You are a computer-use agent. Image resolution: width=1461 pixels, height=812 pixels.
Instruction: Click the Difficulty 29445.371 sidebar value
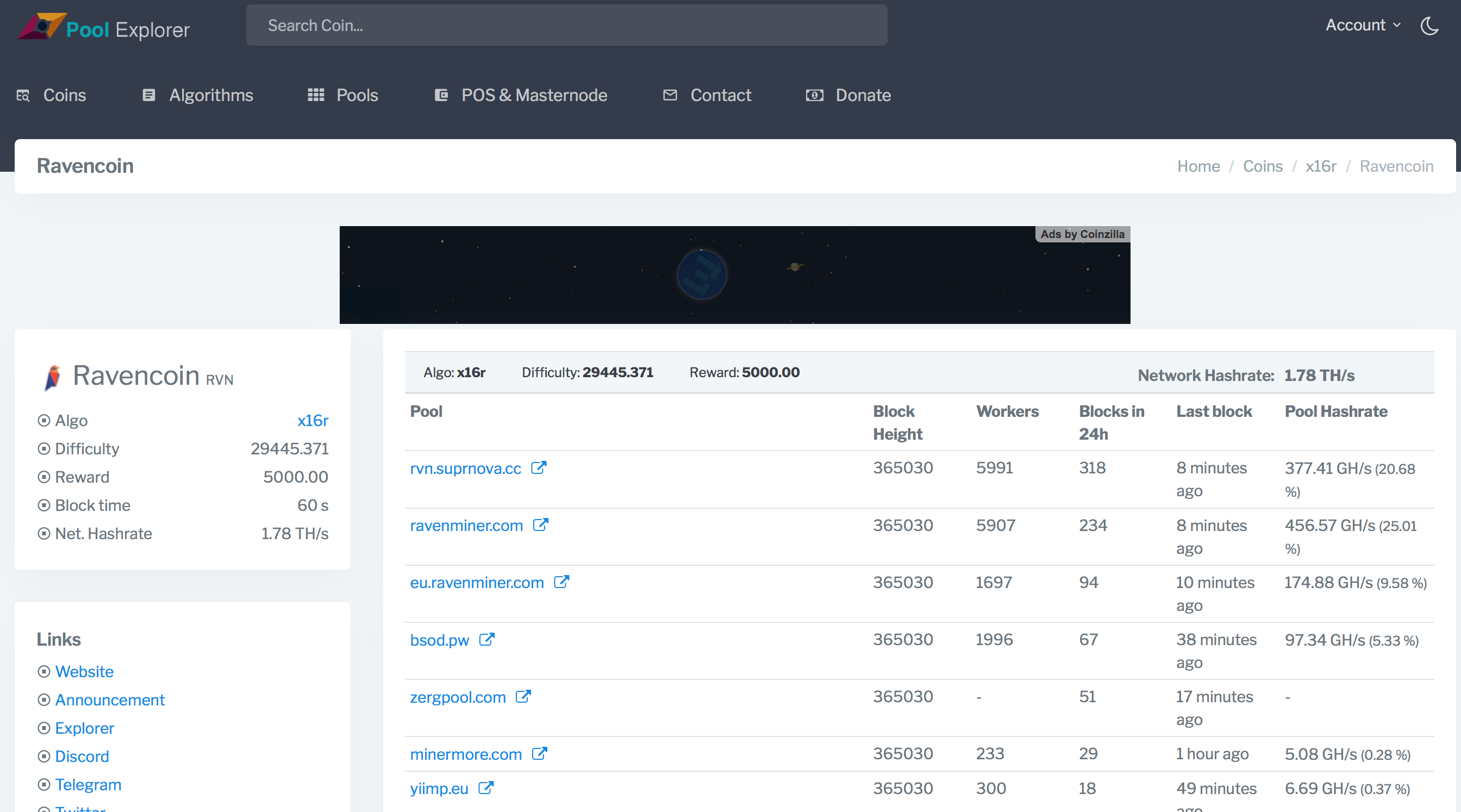coord(289,448)
